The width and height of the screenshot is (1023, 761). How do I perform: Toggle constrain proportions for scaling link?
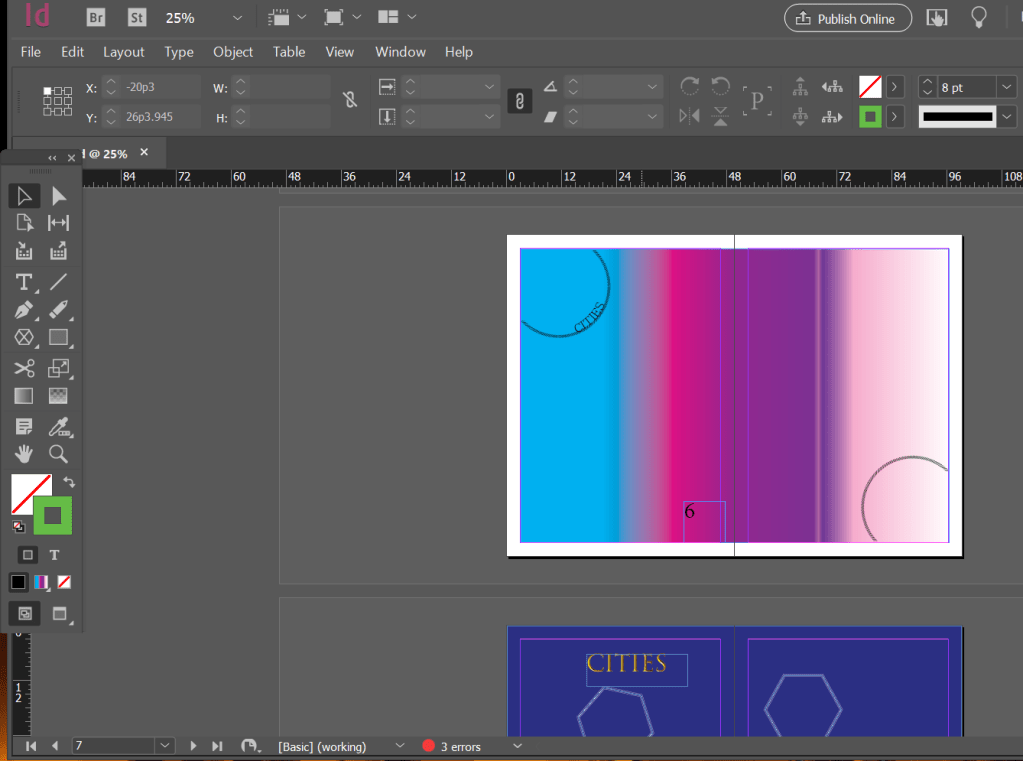[x=519, y=101]
